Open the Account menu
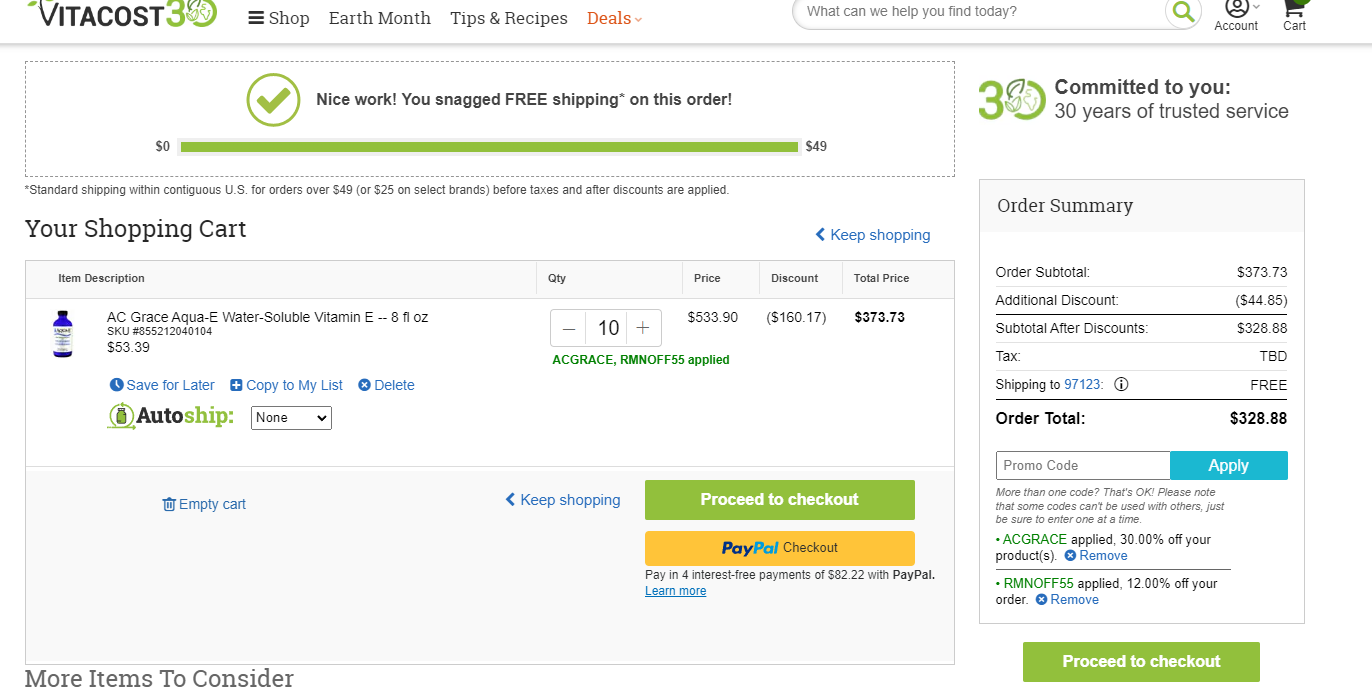The width and height of the screenshot is (1372, 695). click(1236, 14)
